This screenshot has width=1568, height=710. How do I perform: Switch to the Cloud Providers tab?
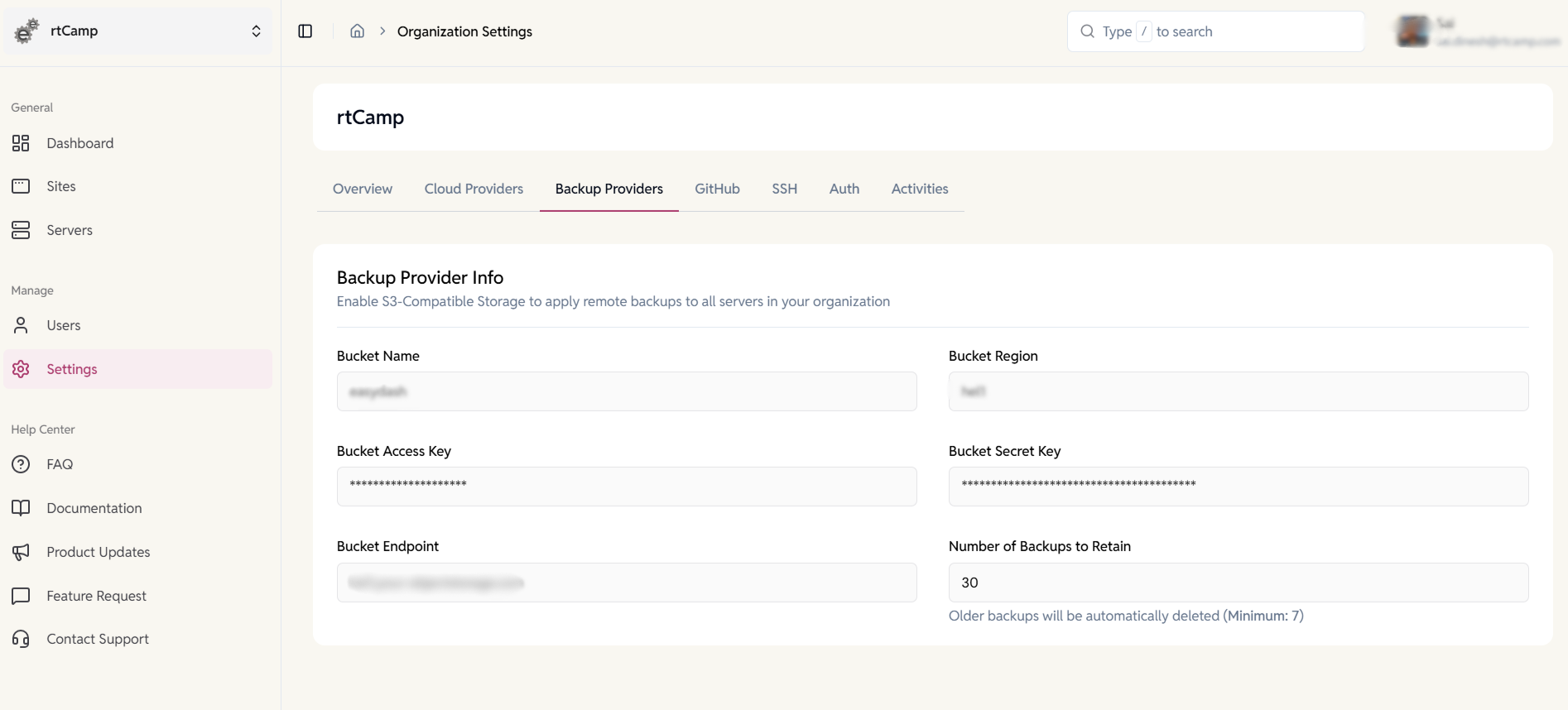pyautogui.click(x=474, y=189)
